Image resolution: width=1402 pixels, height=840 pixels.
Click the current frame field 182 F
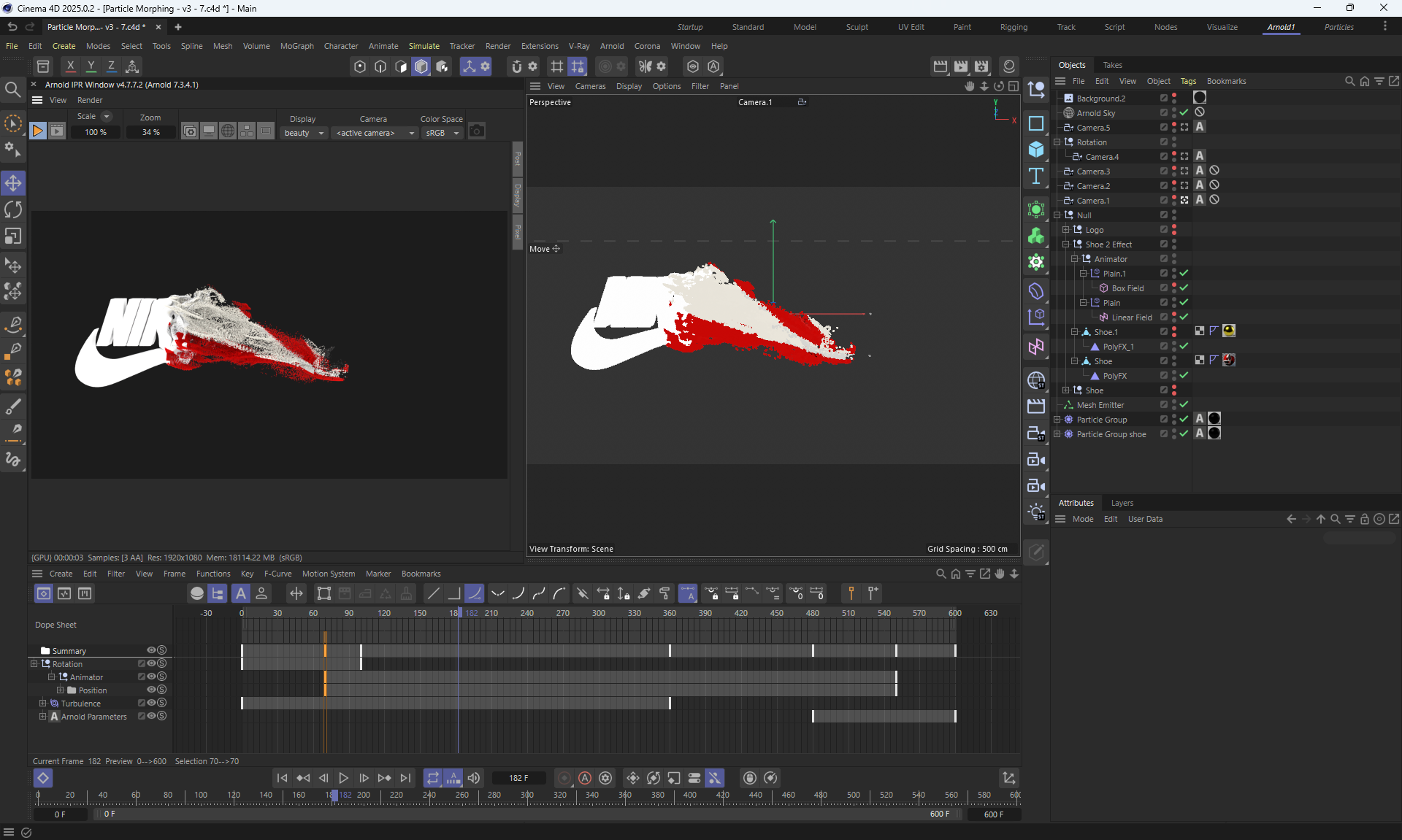pos(518,778)
